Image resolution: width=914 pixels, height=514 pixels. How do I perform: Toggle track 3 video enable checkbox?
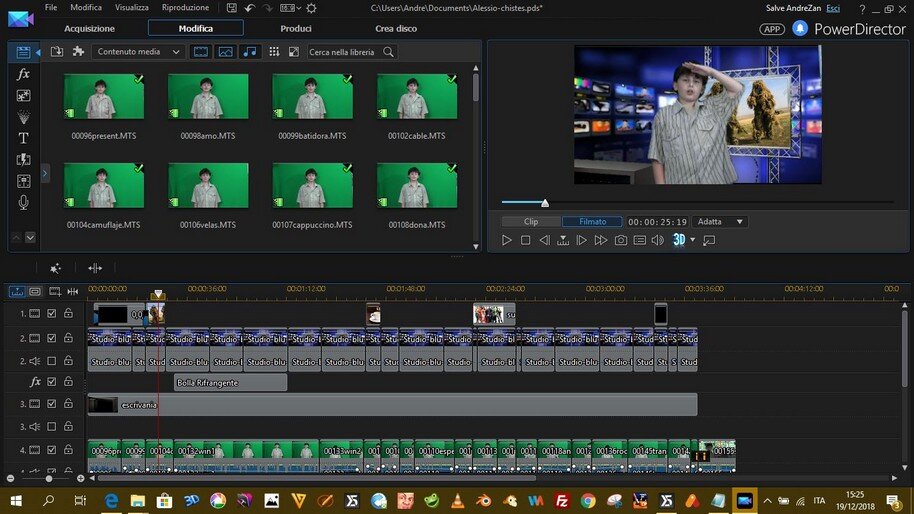(52, 403)
